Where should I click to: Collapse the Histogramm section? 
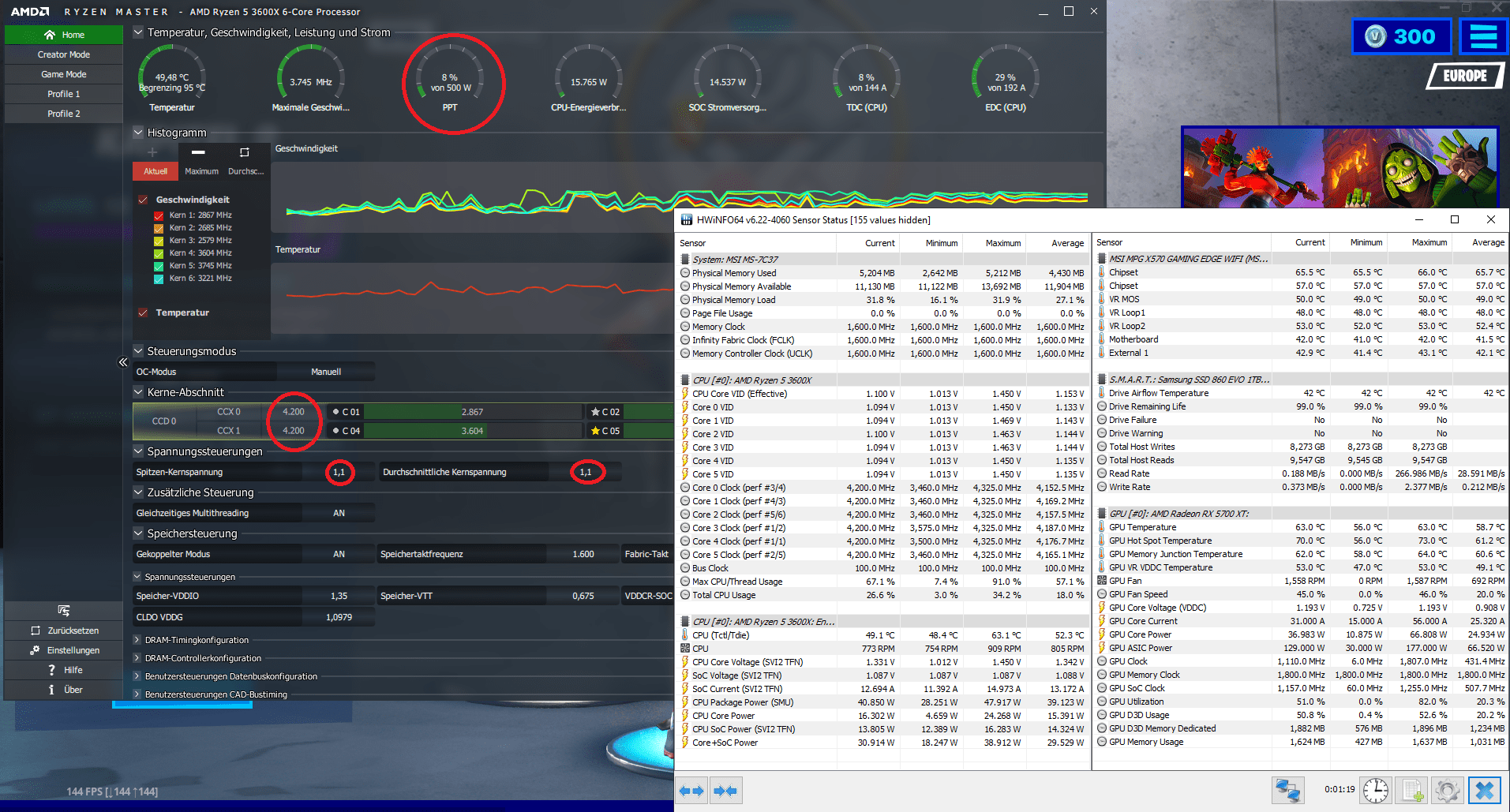pyautogui.click(x=138, y=133)
